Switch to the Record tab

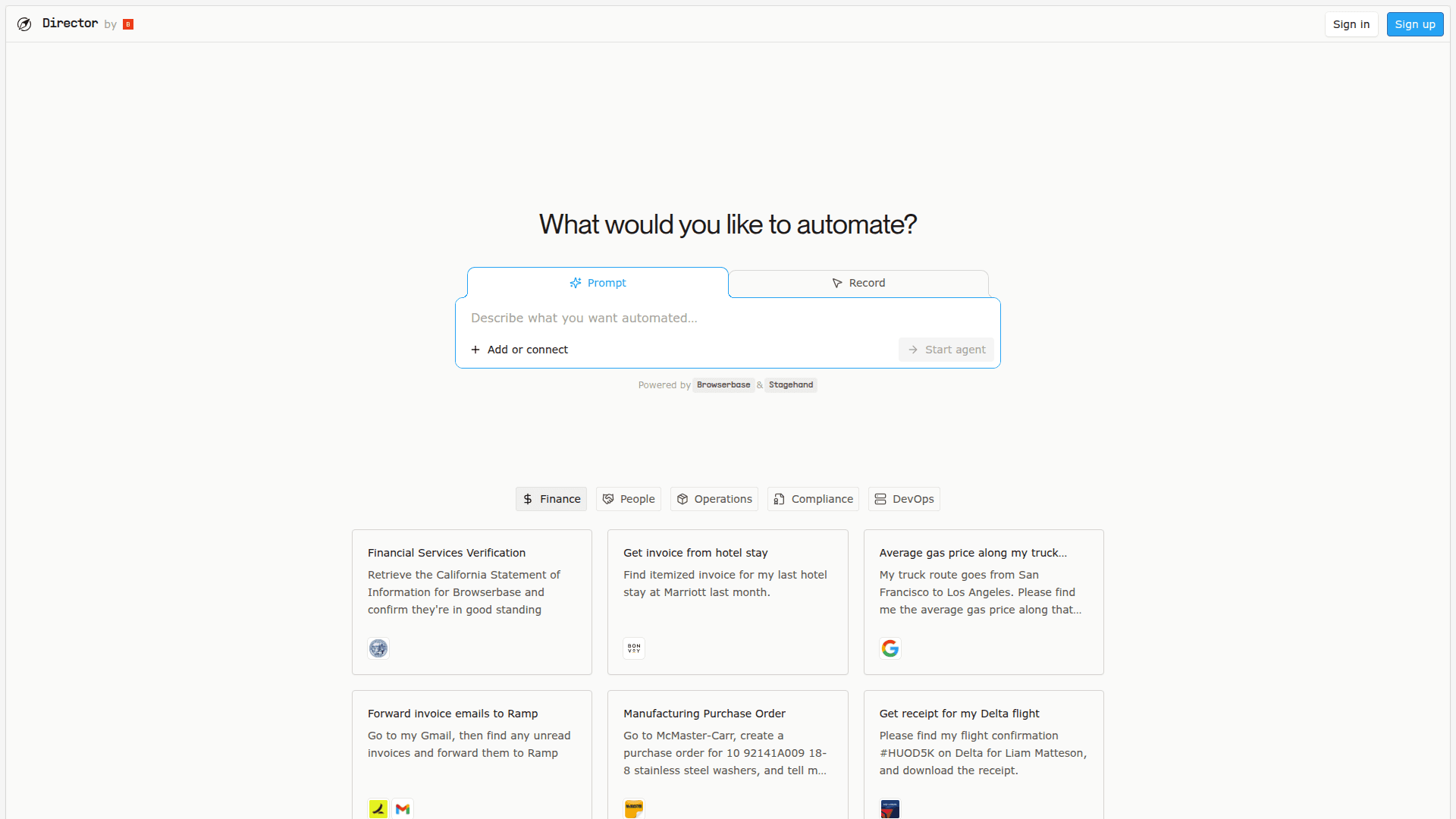(858, 283)
